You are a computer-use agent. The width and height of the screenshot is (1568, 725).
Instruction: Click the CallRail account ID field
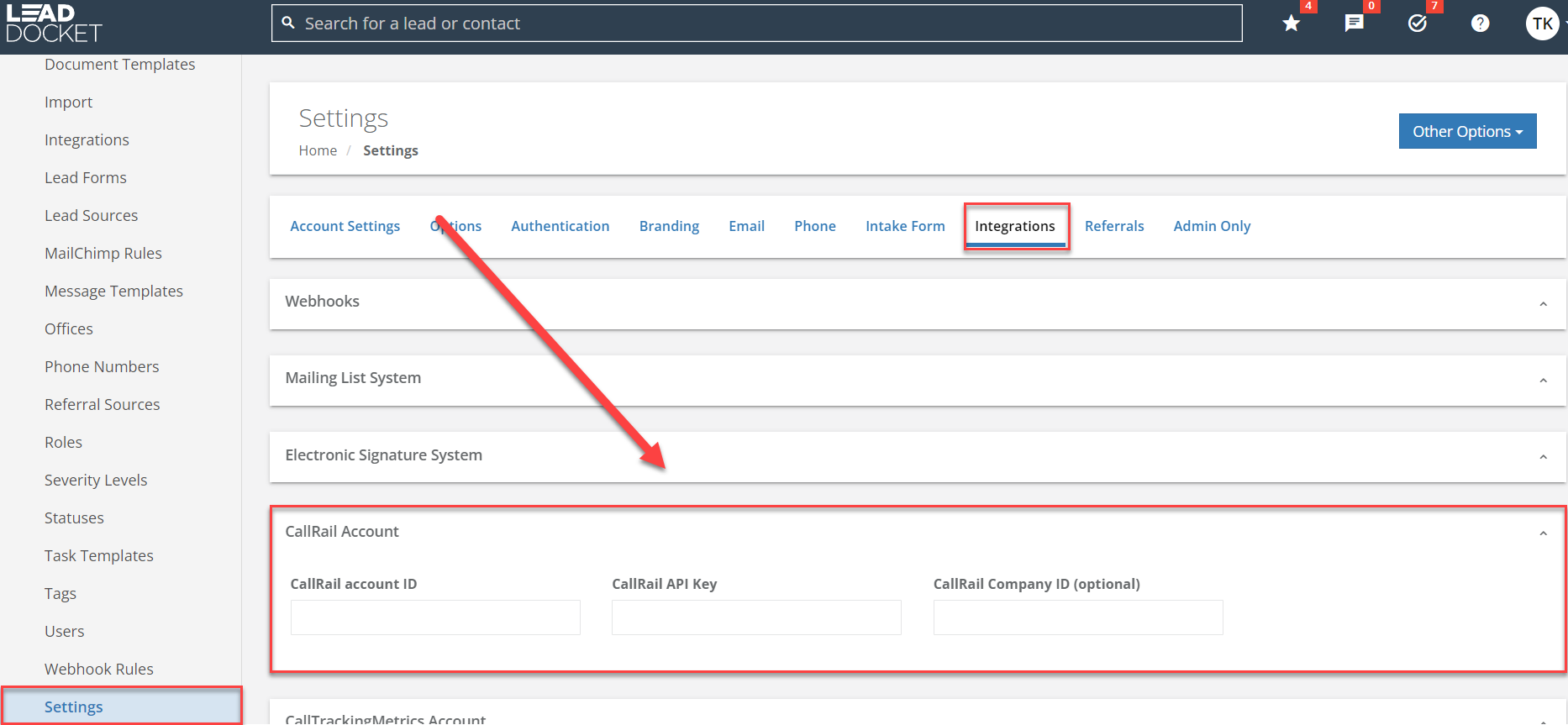[435, 617]
